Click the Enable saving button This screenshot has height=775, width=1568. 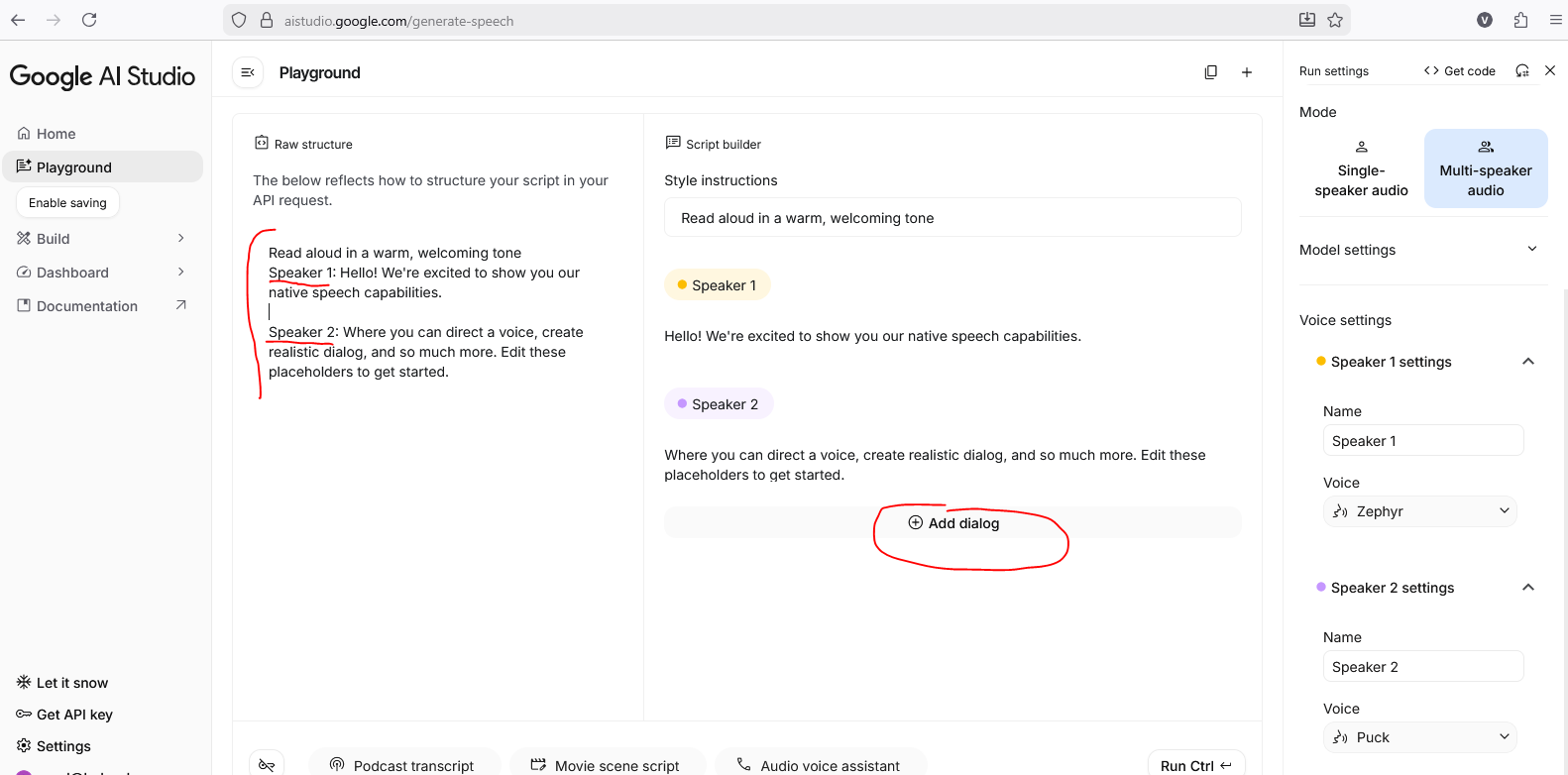click(x=67, y=202)
